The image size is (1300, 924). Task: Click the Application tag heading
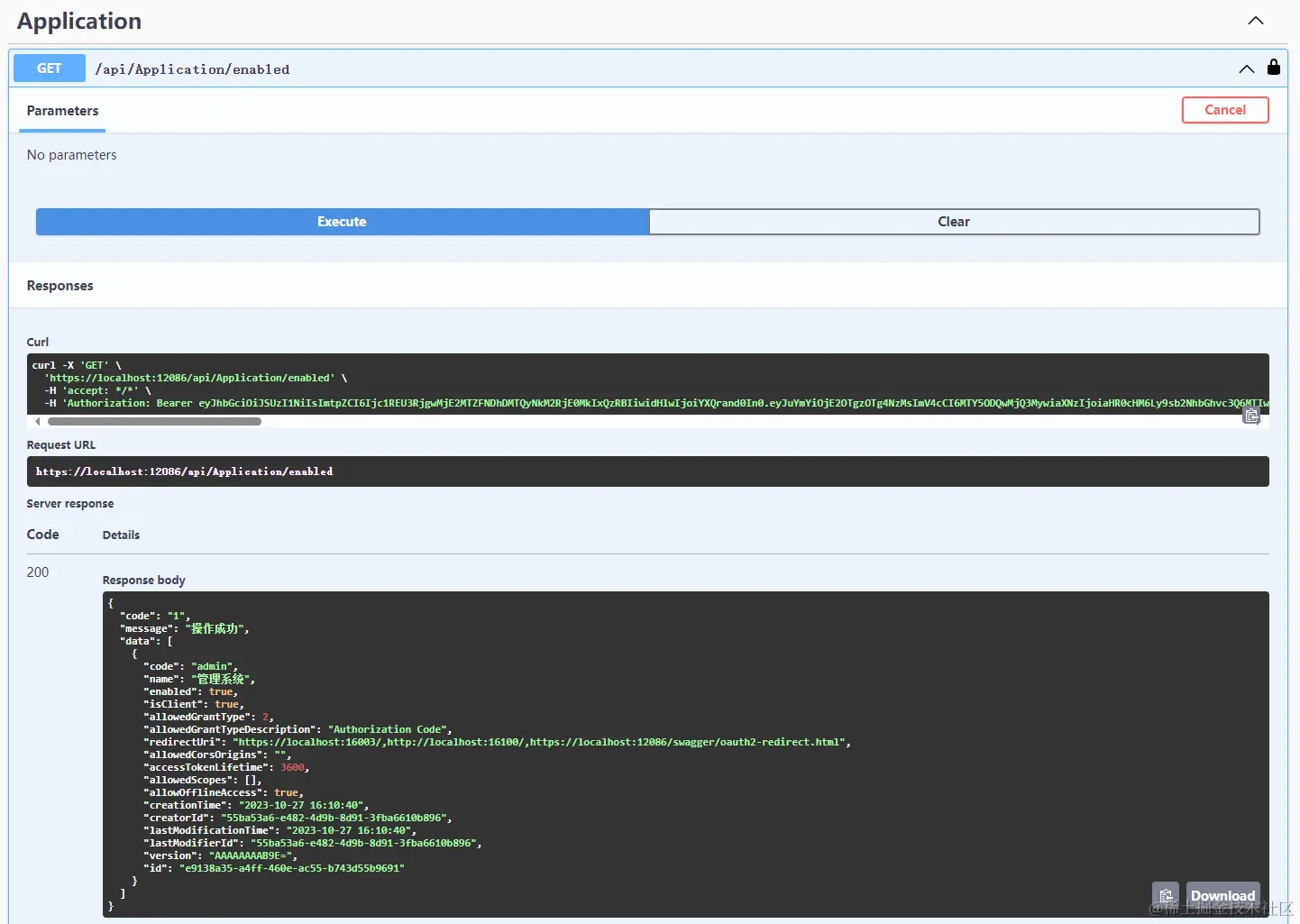(79, 22)
